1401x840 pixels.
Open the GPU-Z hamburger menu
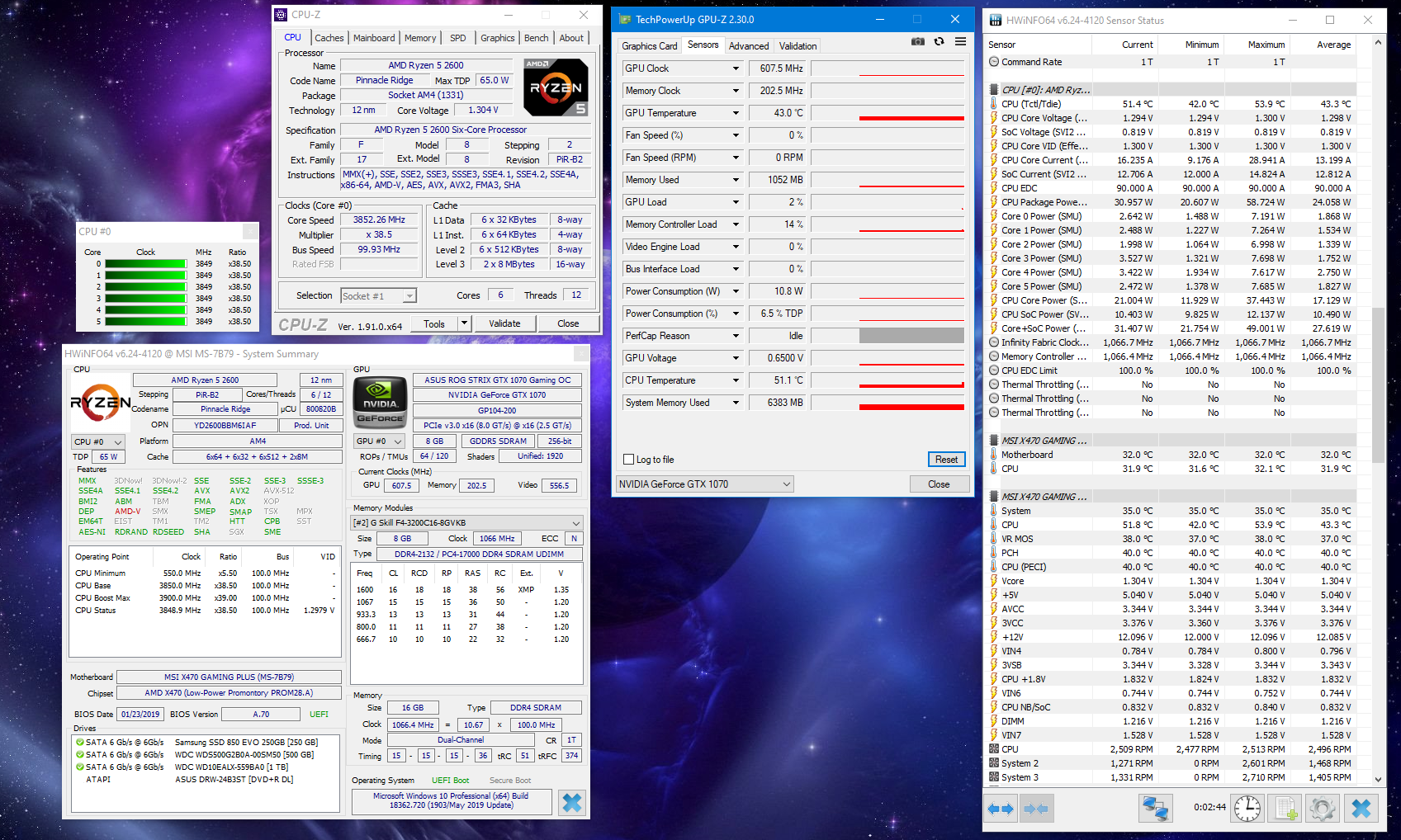click(959, 41)
